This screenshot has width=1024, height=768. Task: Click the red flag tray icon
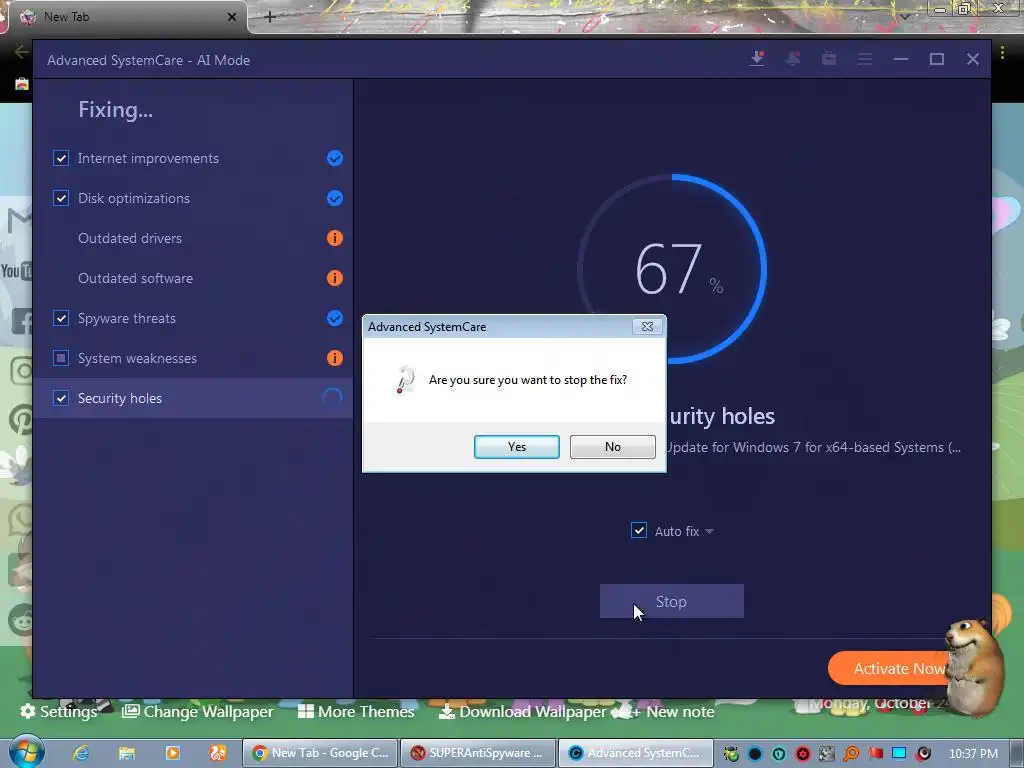875,754
